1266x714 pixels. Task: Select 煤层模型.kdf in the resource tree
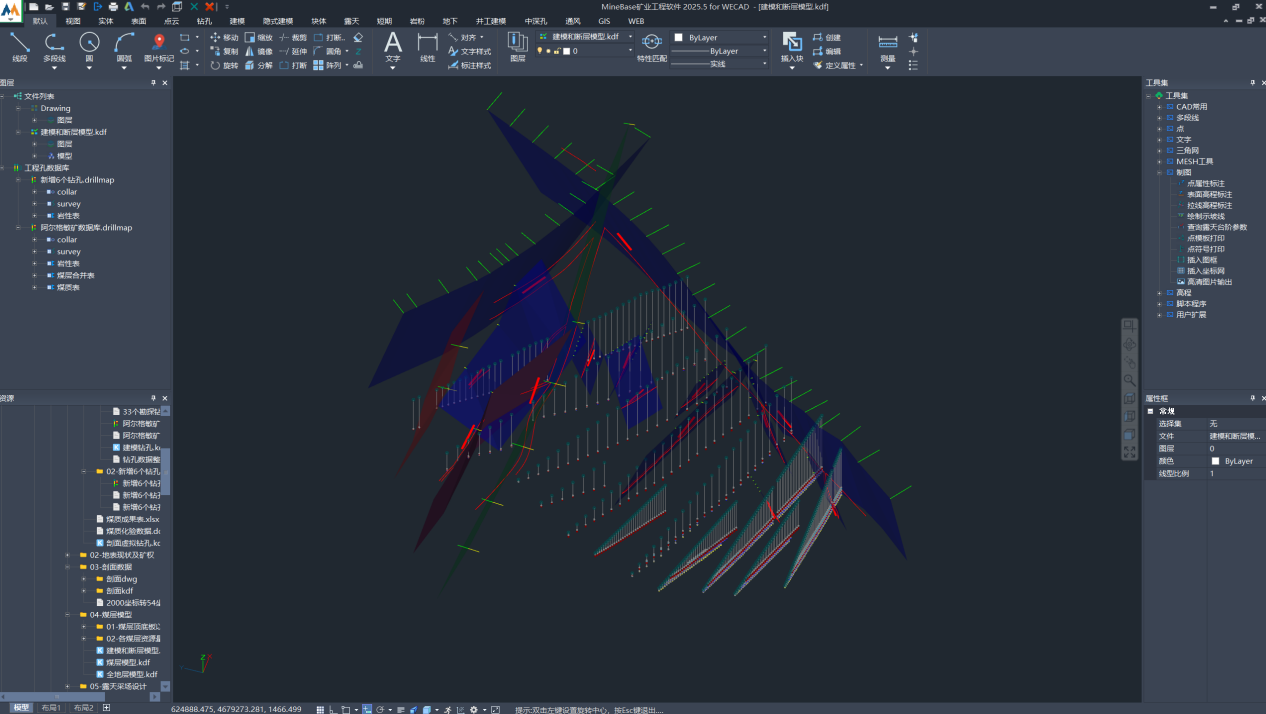(x=128, y=662)
